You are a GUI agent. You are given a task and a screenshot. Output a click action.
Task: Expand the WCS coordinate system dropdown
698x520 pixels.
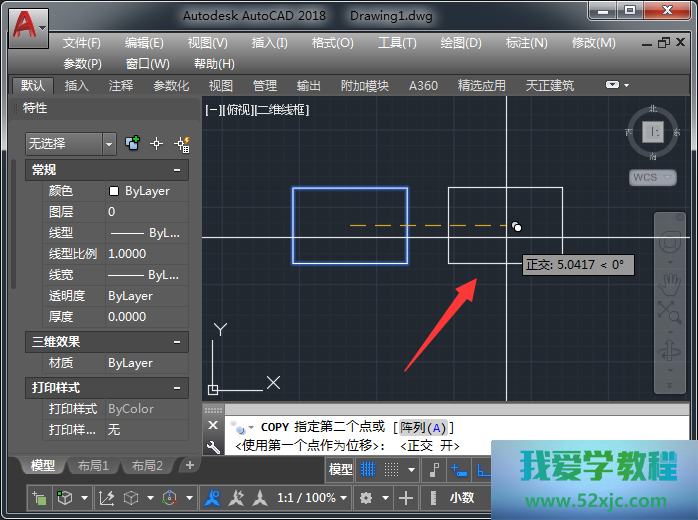tap(652, 177)
